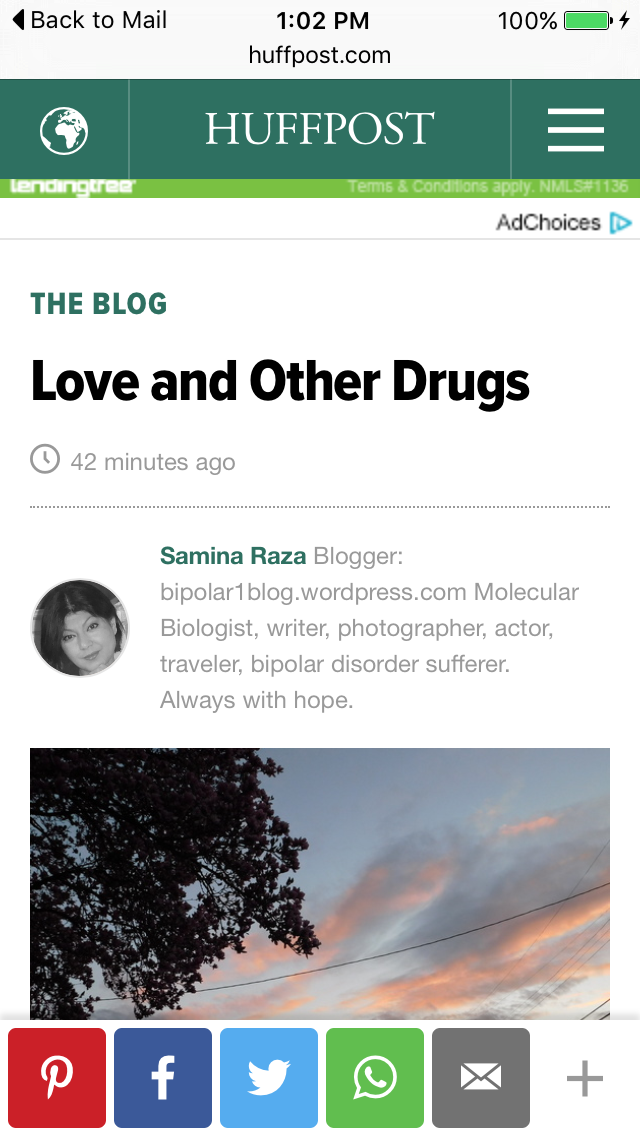Open THE BLOG section
The image size is (640, 1136).
[x=99, y=304]
